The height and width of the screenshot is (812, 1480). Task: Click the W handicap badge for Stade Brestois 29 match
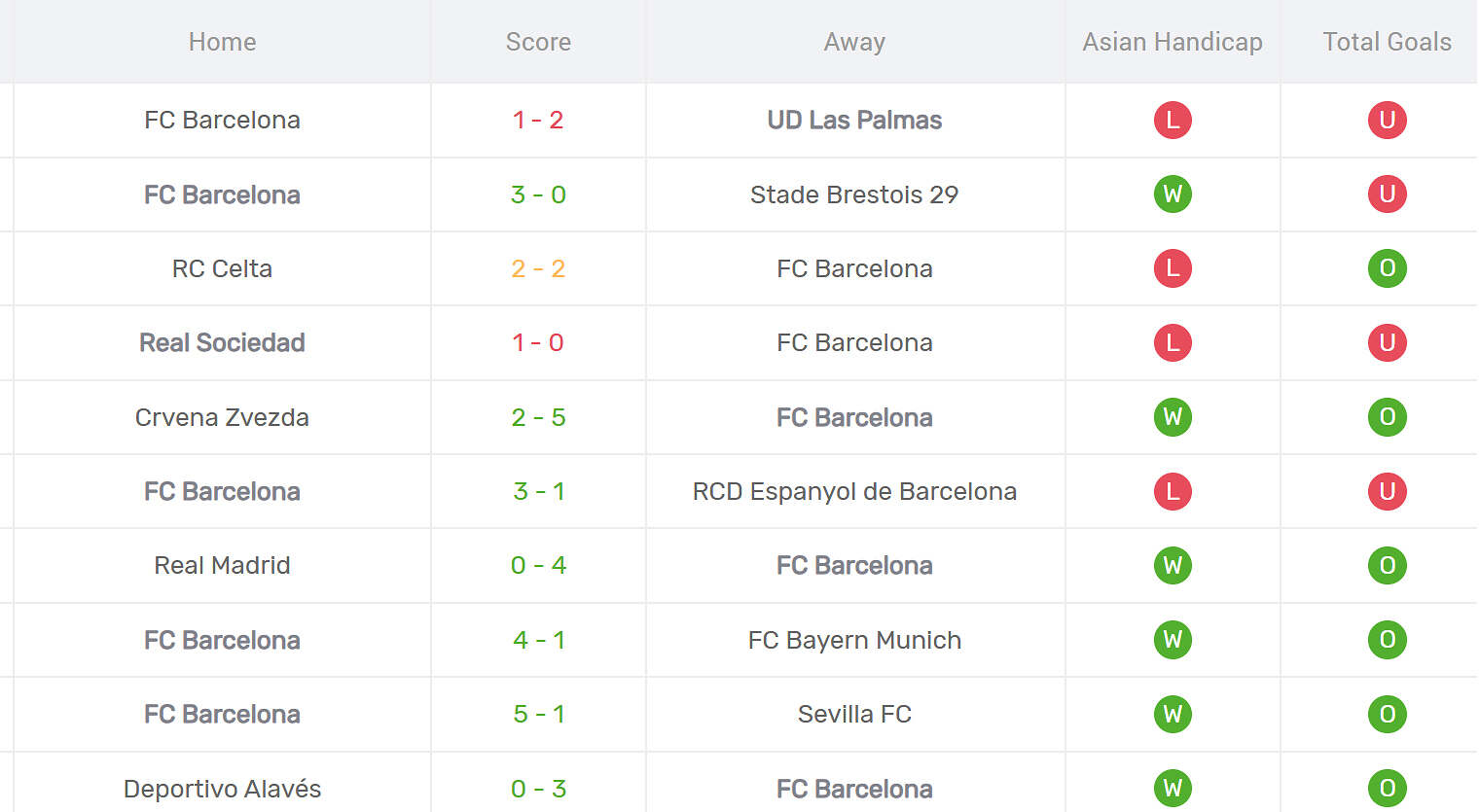point(1173,194)
